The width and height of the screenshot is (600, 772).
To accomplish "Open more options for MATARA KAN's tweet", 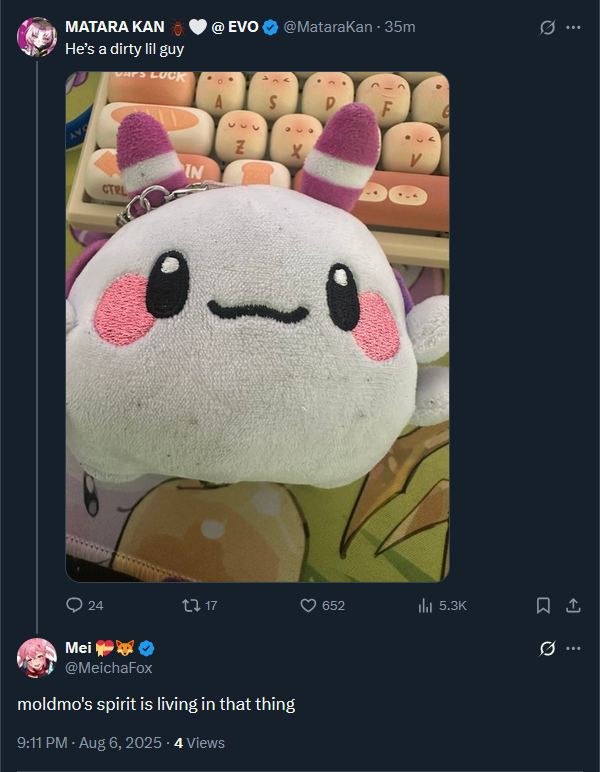I will point(573,28).
